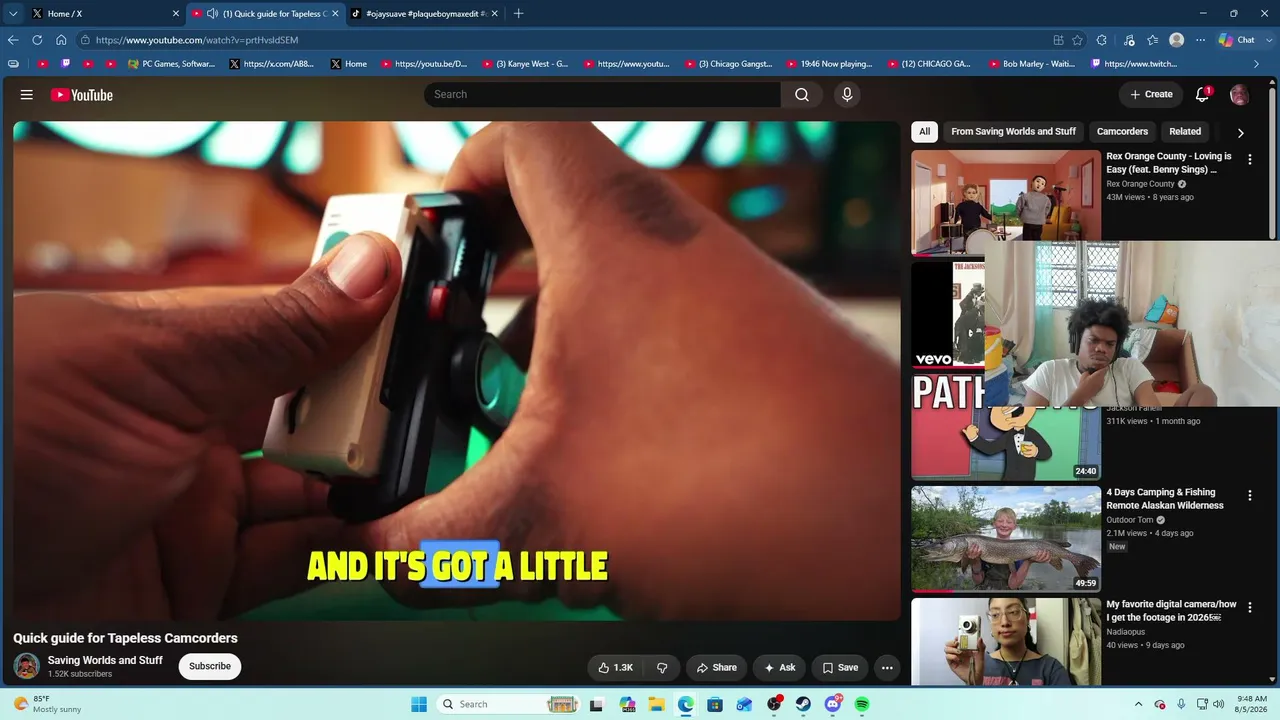Screen dimensions: 1280x720
Task: Filter by From Saving Worlds and Stuff
Action: pyautogui.click(x=1013, y=131)
